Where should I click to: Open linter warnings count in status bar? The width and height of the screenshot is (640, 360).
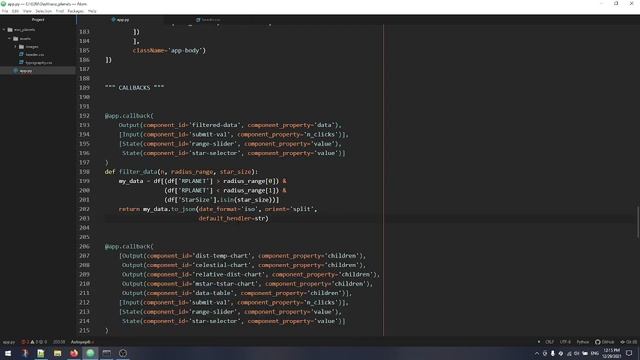click(34, 342)
